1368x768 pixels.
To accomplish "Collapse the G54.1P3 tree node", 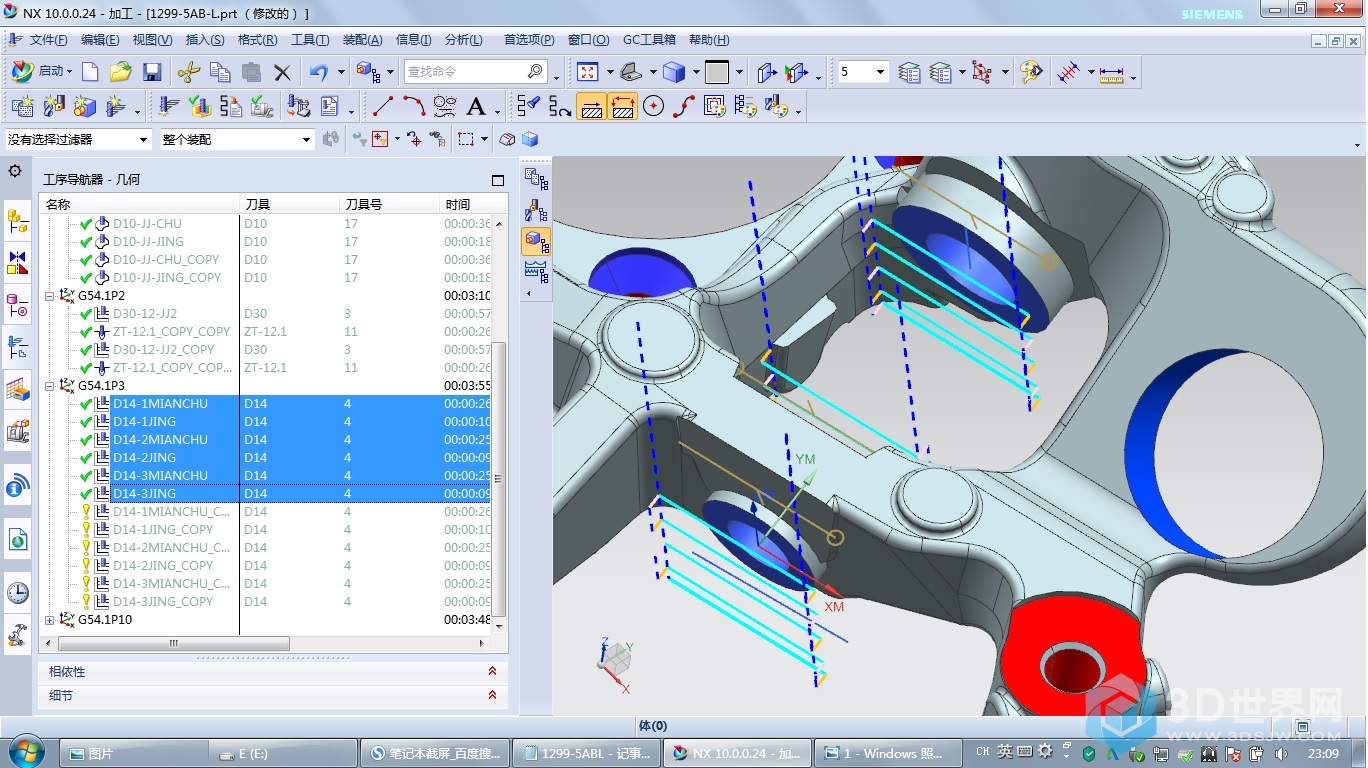I will click(x=50, y=386).
